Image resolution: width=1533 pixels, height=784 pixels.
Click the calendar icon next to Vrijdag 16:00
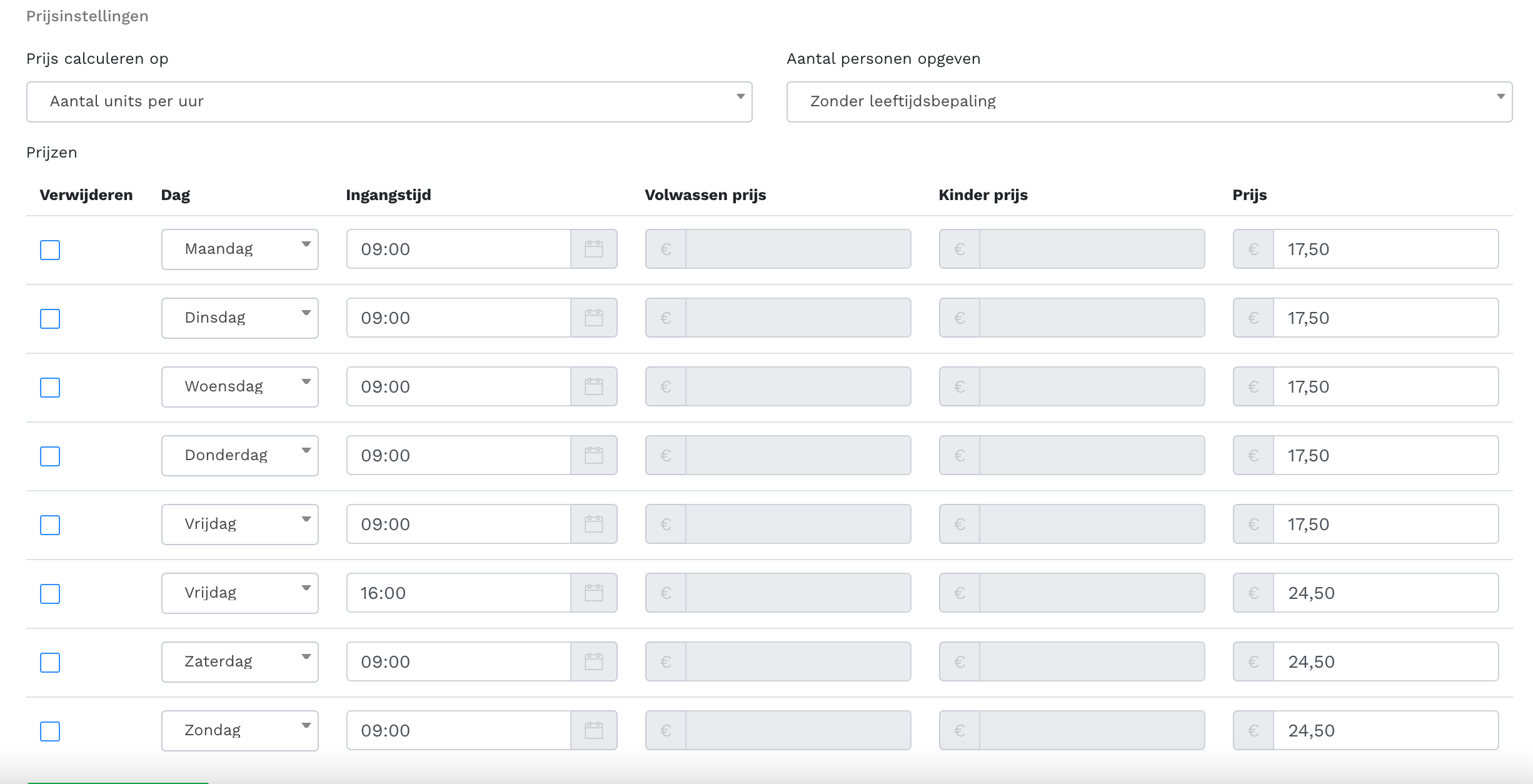(x=593, y=593)
